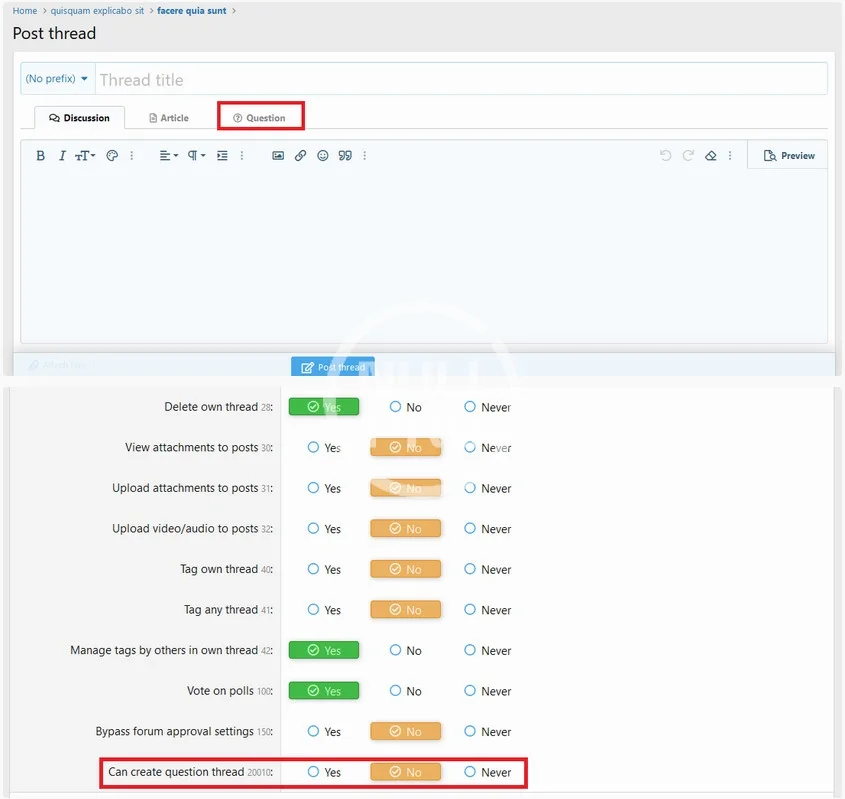Open the text color palette

(112, 156)
